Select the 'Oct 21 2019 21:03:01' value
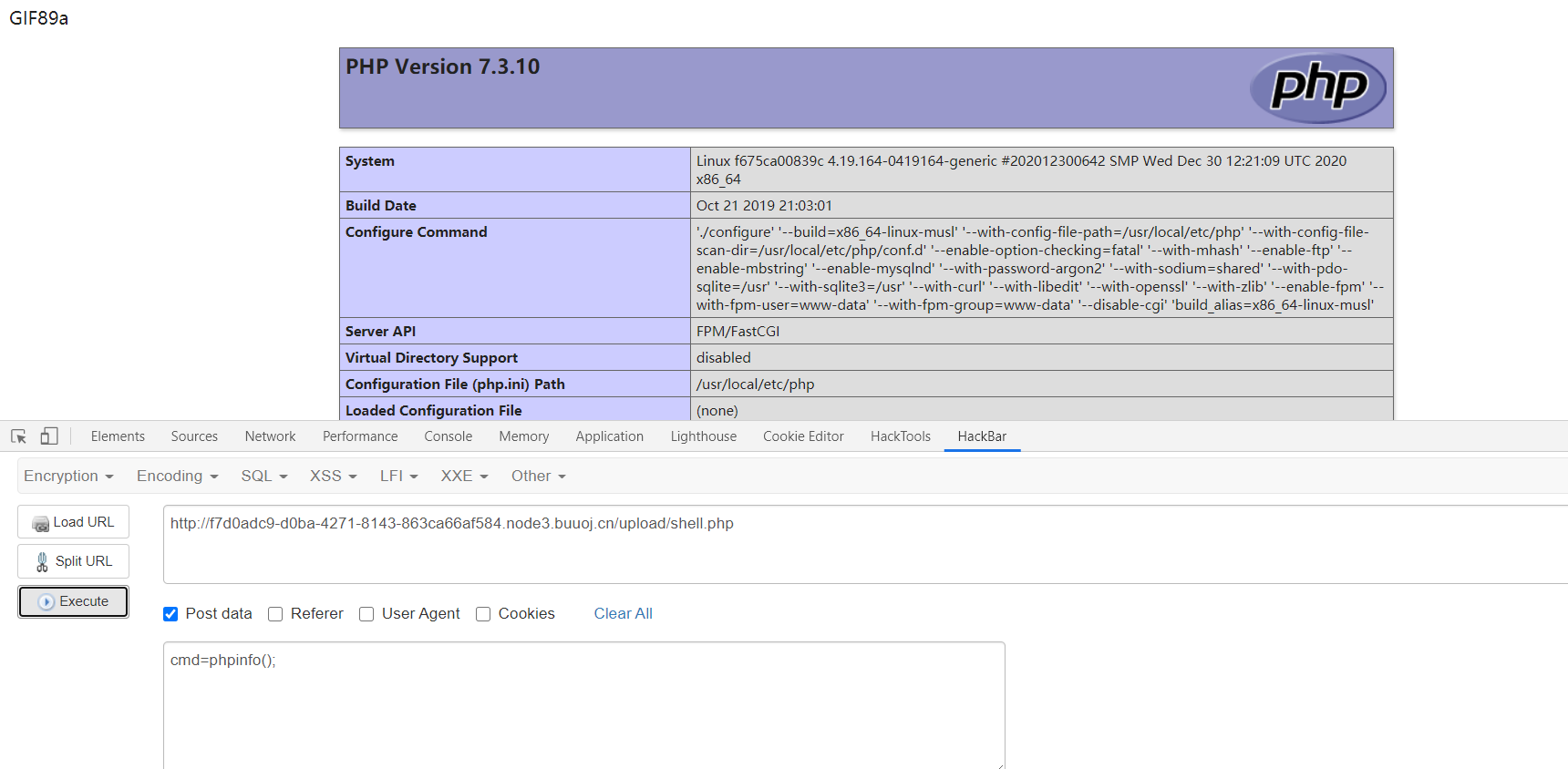Viewport: 1568px width, 769px height. coord(764,206)
